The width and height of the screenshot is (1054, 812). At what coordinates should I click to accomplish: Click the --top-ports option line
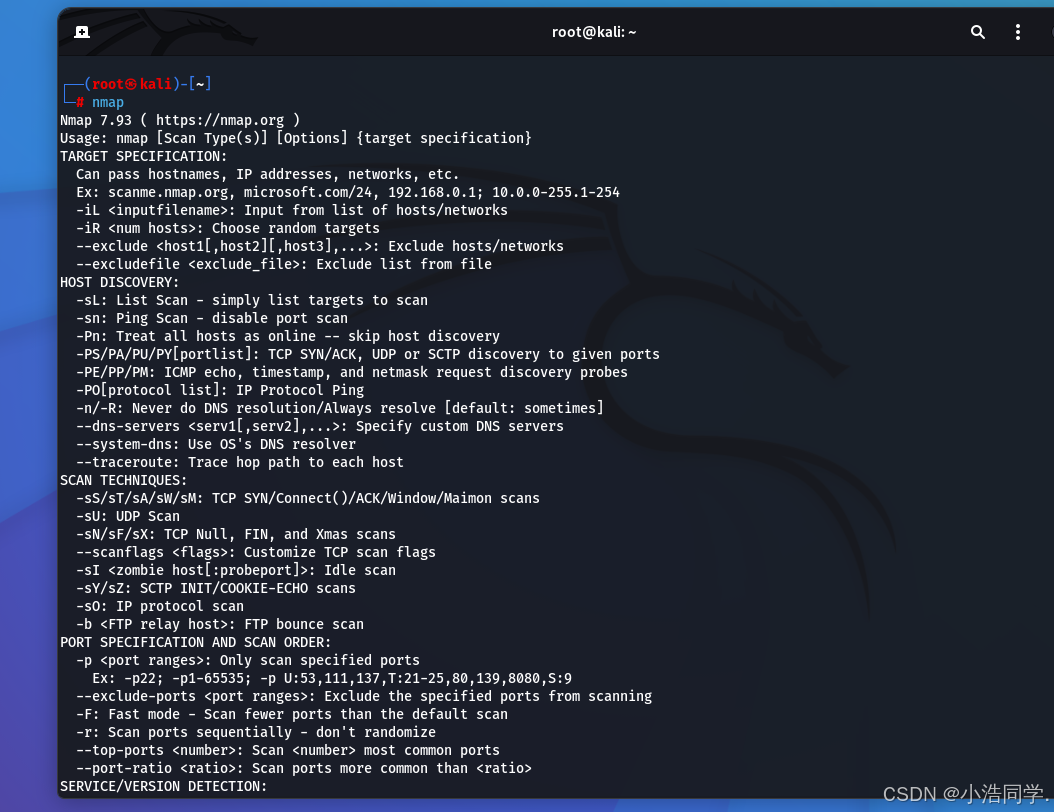click(x=288, y=751)
